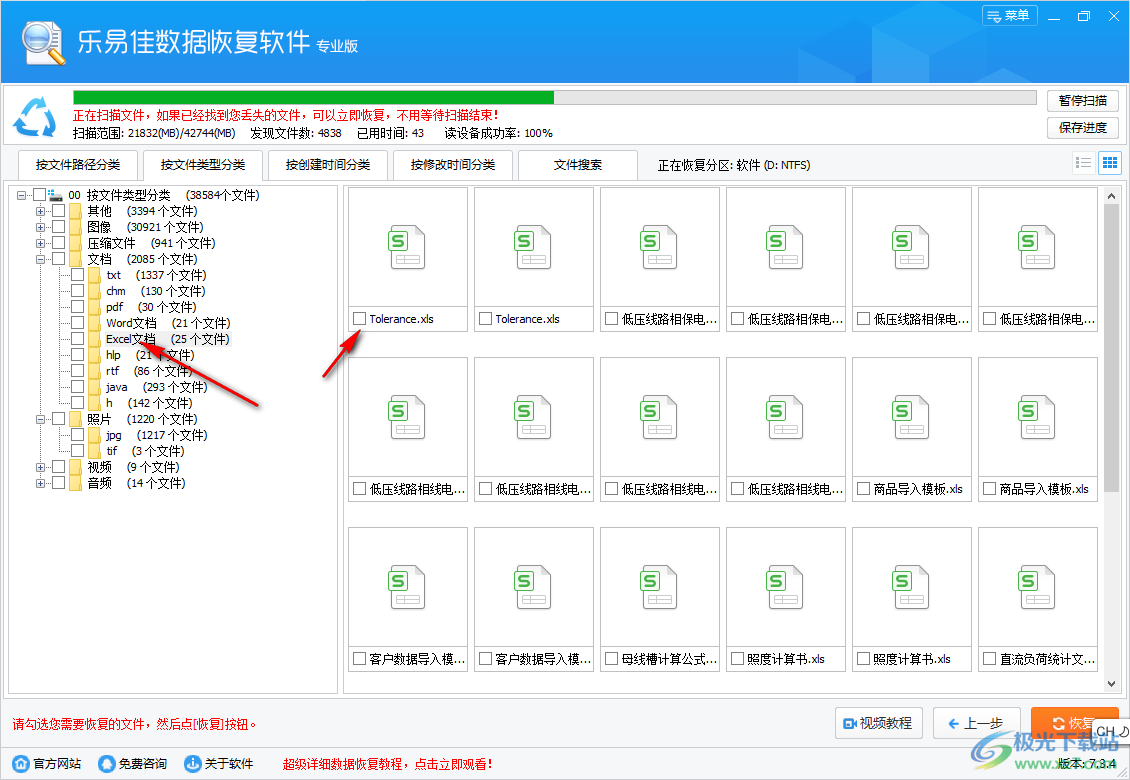Click file list scroll down arrow

point(1111,683)
